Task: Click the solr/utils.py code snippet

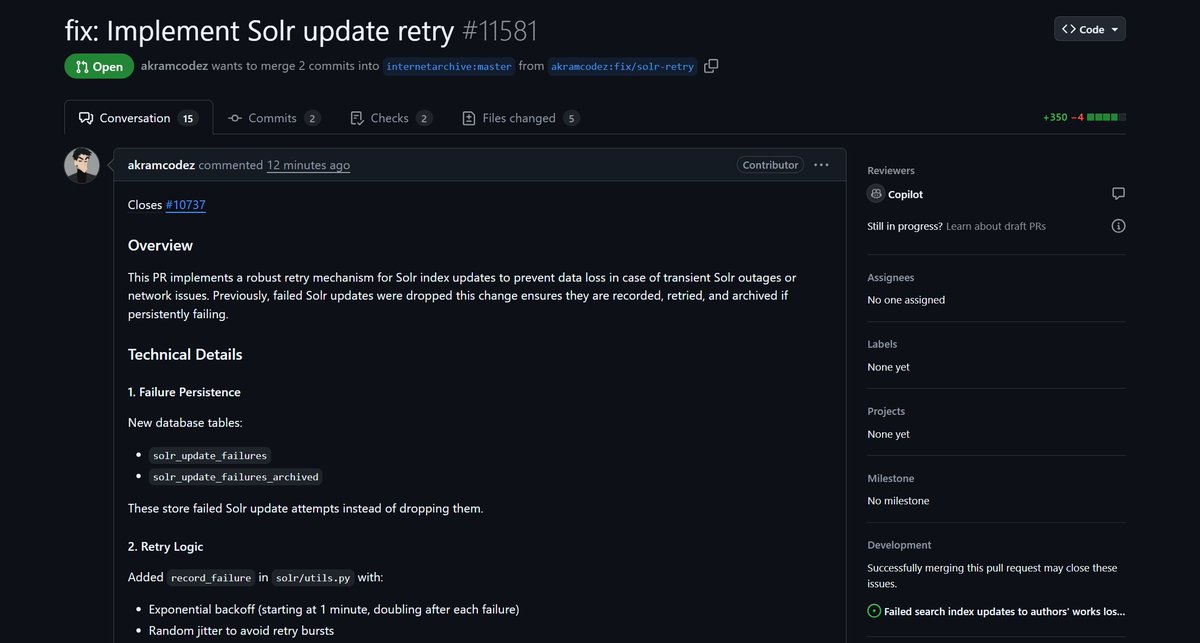Action: (315, 578)
